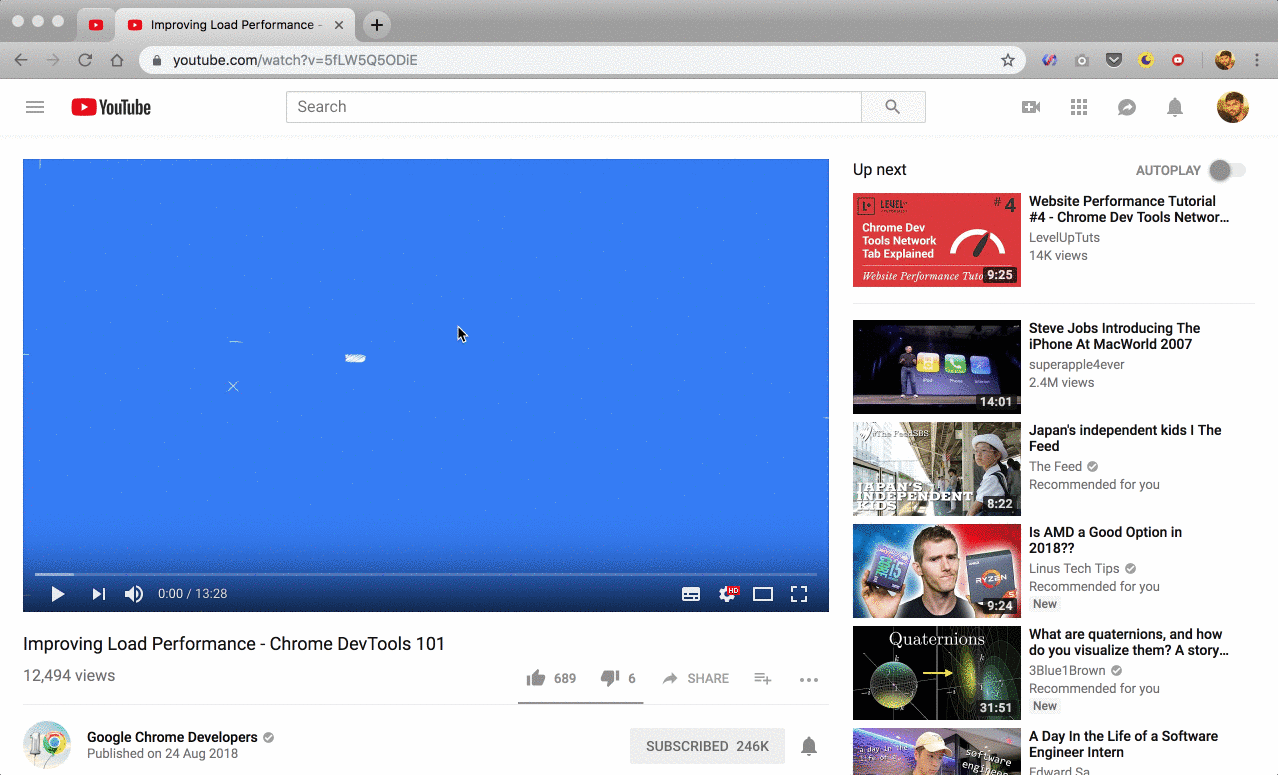Open the messages share bubble icon

(1127, 107)
